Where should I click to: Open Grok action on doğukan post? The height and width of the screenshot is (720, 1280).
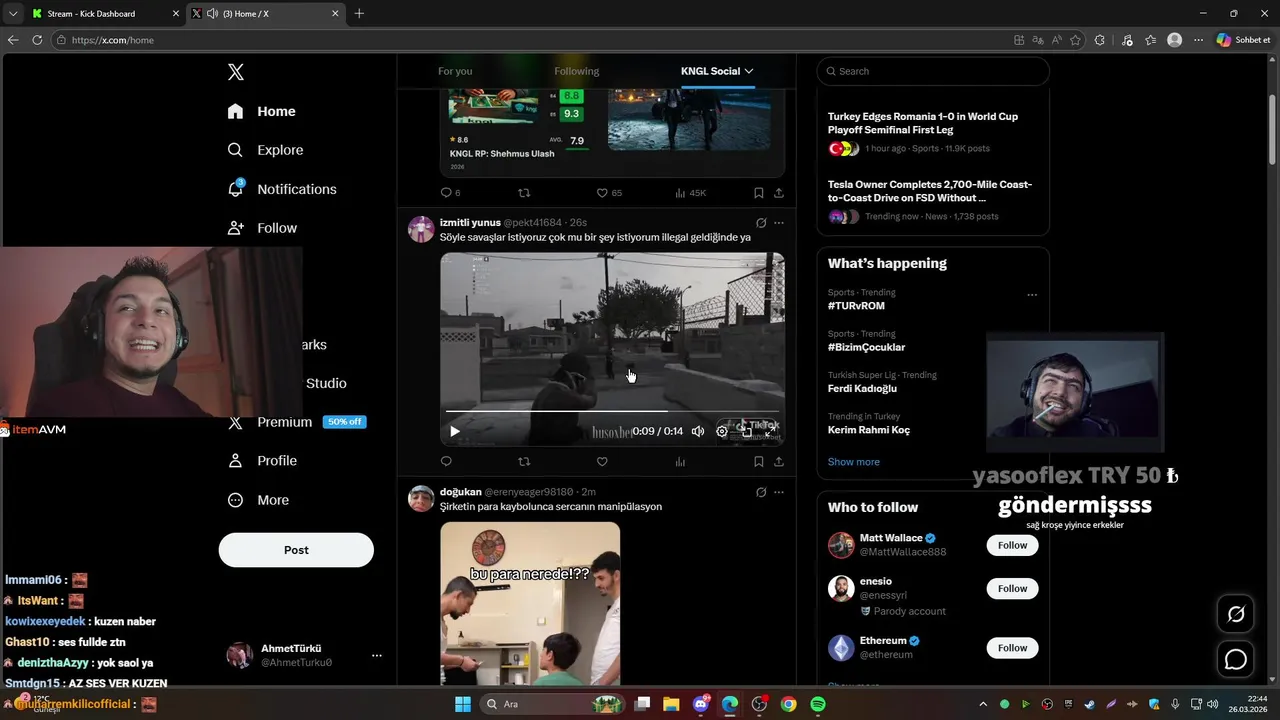761,492
